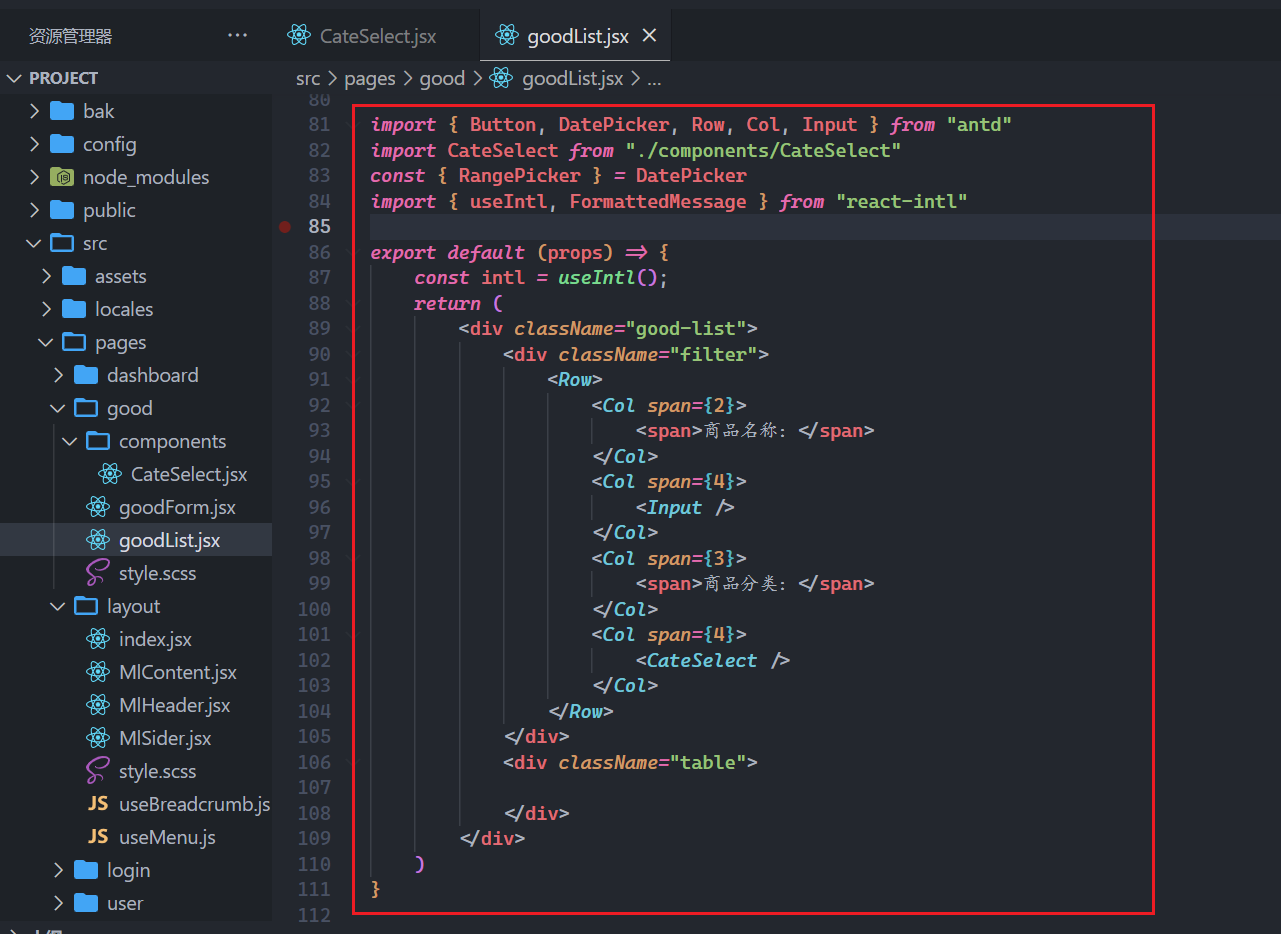Click the "antd" import string

(980, 124)
